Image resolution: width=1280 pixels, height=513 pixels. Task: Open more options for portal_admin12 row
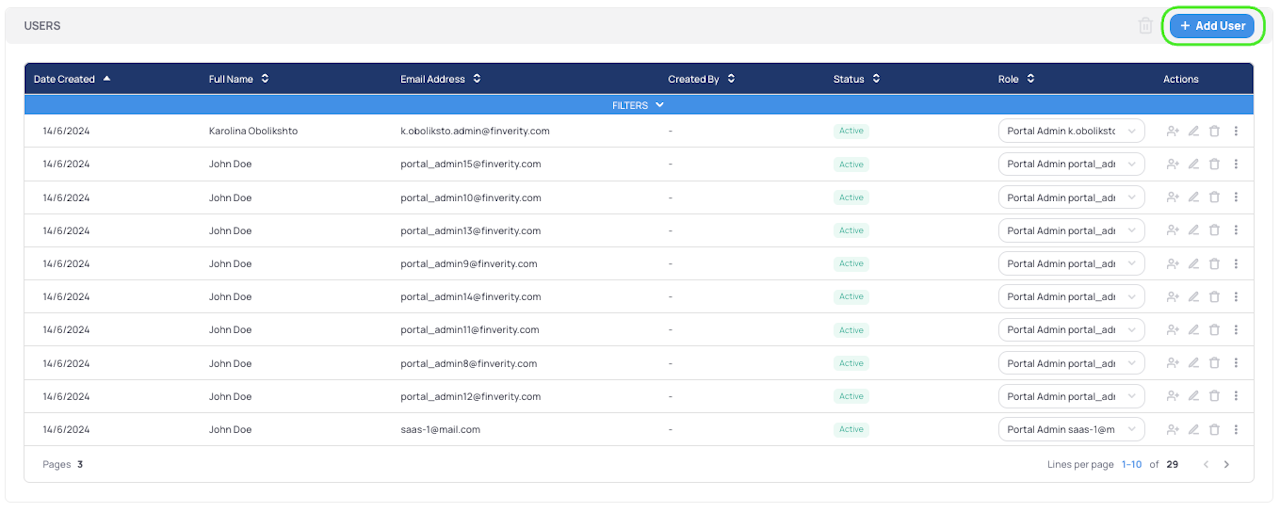pos(1236,396)
